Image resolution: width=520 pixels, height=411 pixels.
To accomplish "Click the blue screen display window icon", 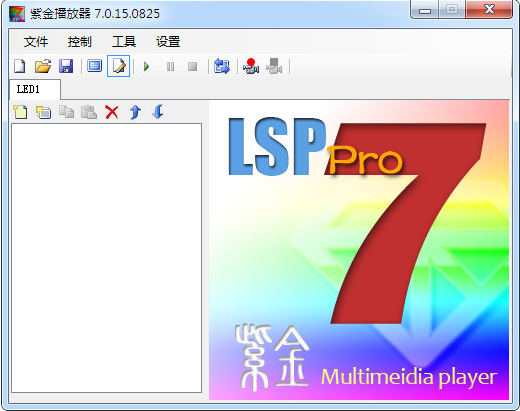I will click(95, 66).
